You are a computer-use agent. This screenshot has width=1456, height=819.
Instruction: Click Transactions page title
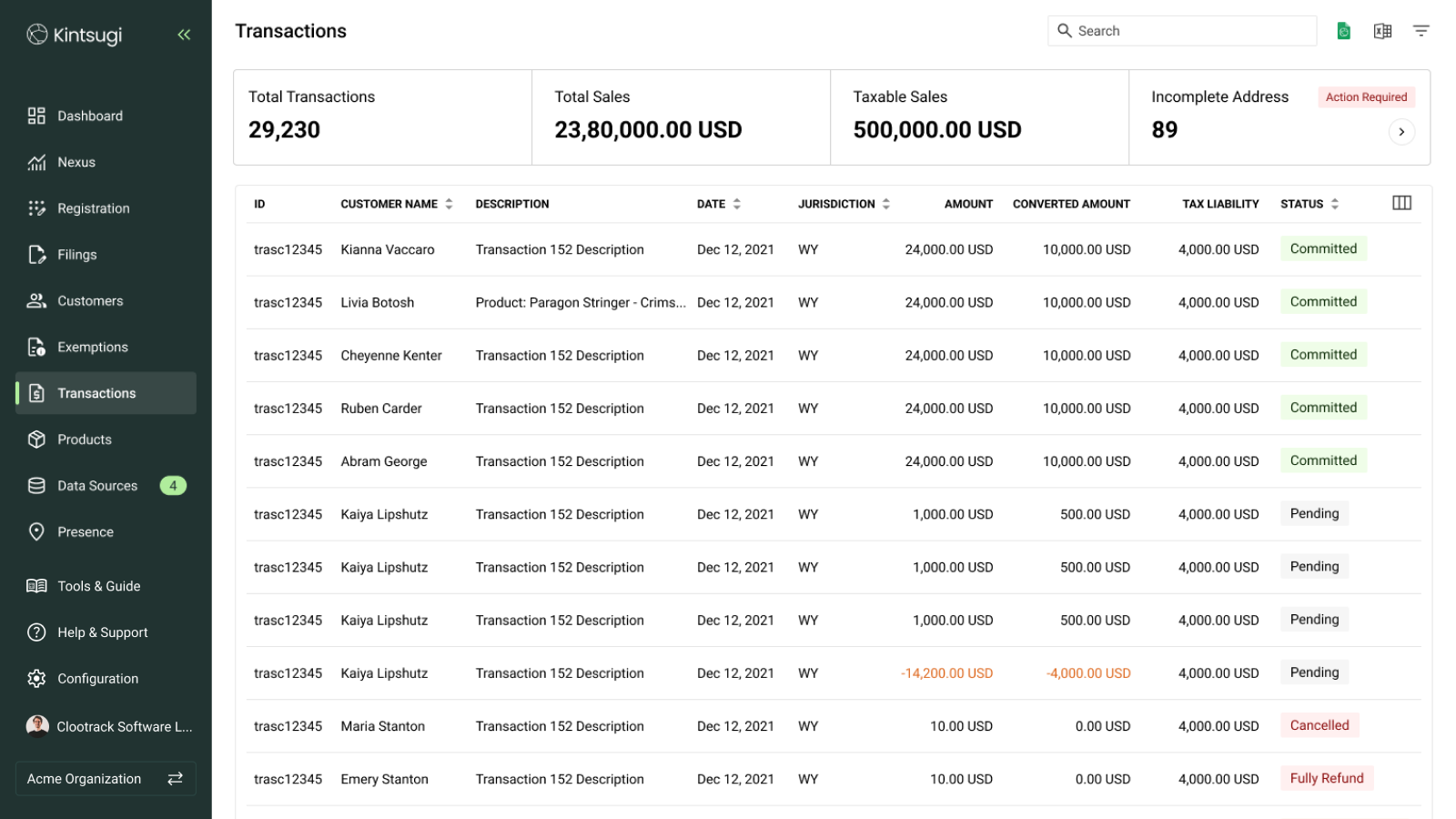[290, 31]
